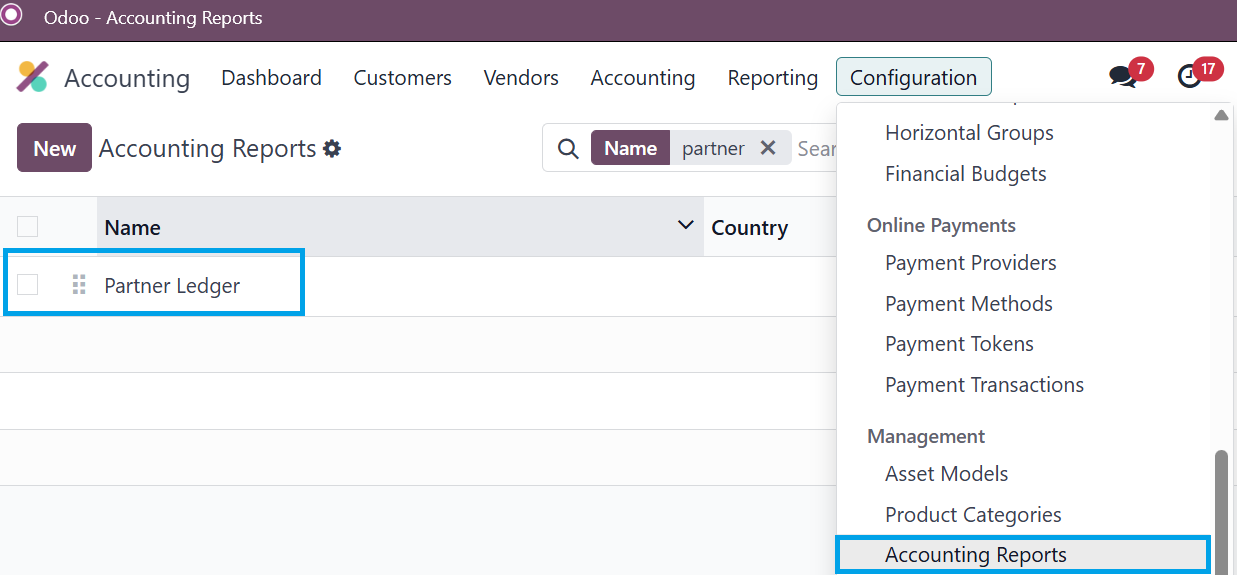Click the Odoo window icon in title bar

click(12, 17)
